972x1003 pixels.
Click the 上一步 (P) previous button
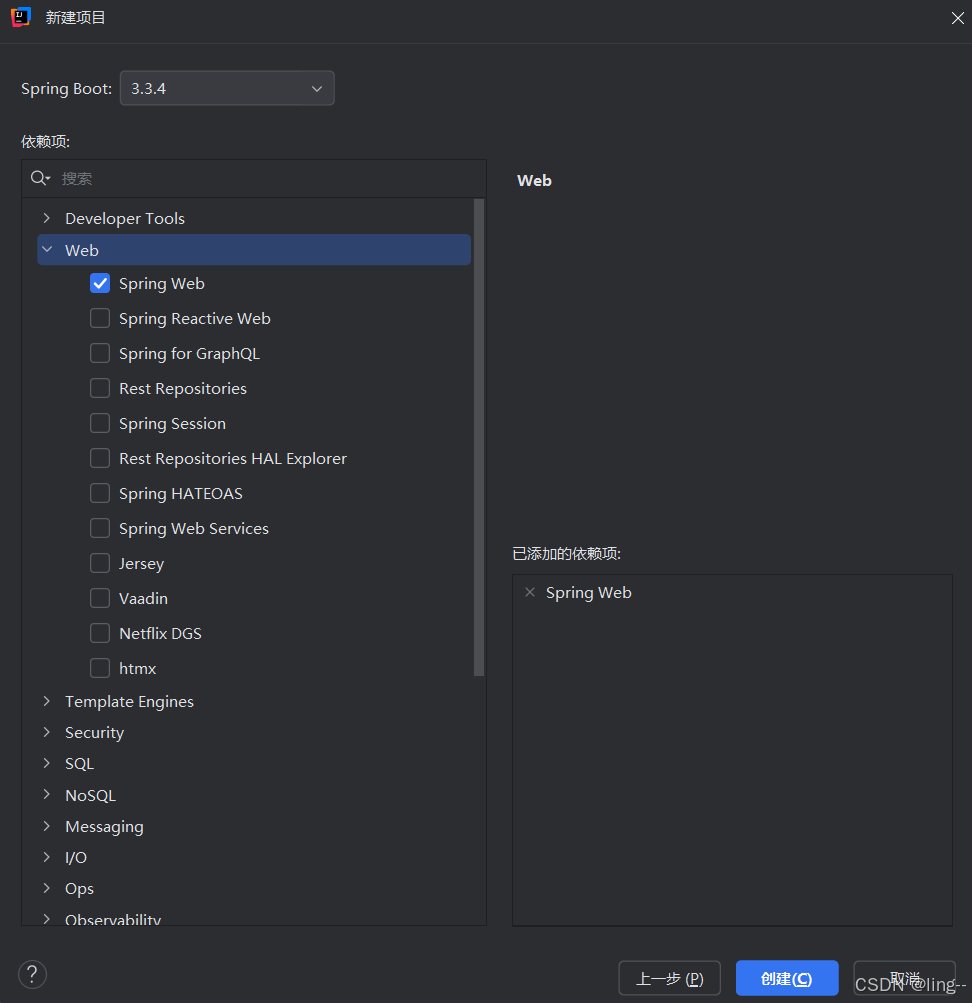(x=670, y=978)
